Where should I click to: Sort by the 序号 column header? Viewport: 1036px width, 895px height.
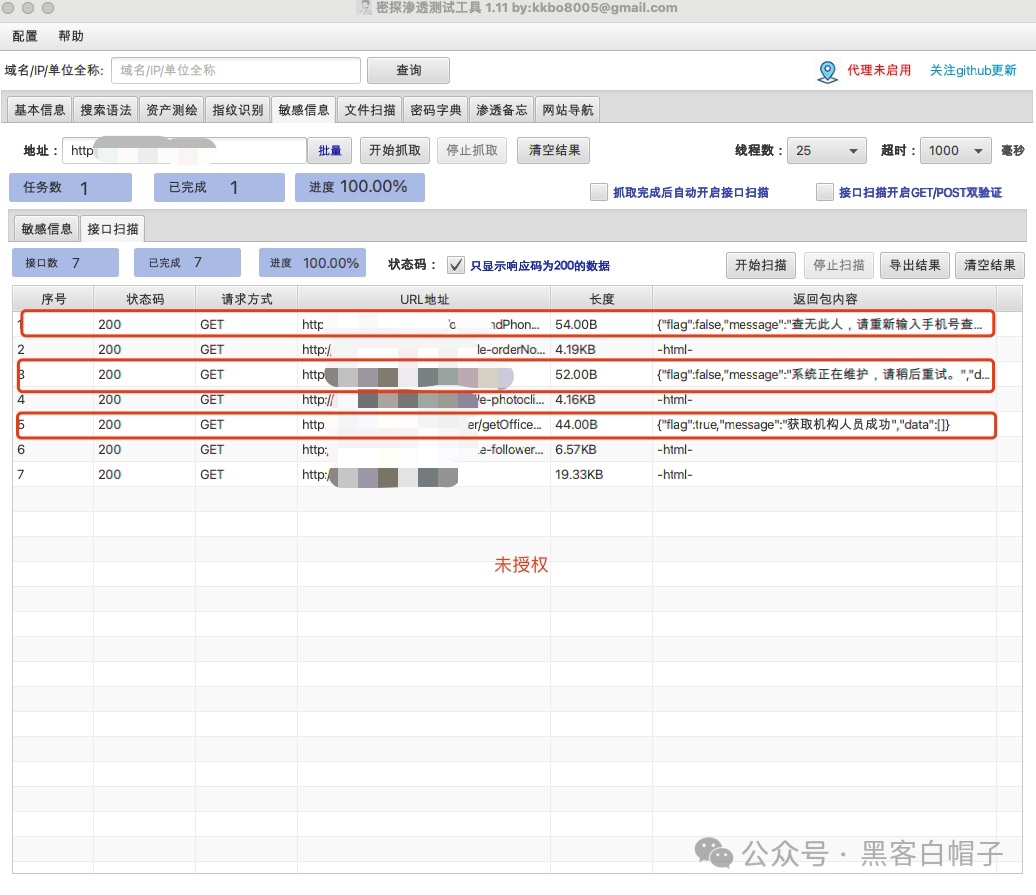(x=53, y=299)
